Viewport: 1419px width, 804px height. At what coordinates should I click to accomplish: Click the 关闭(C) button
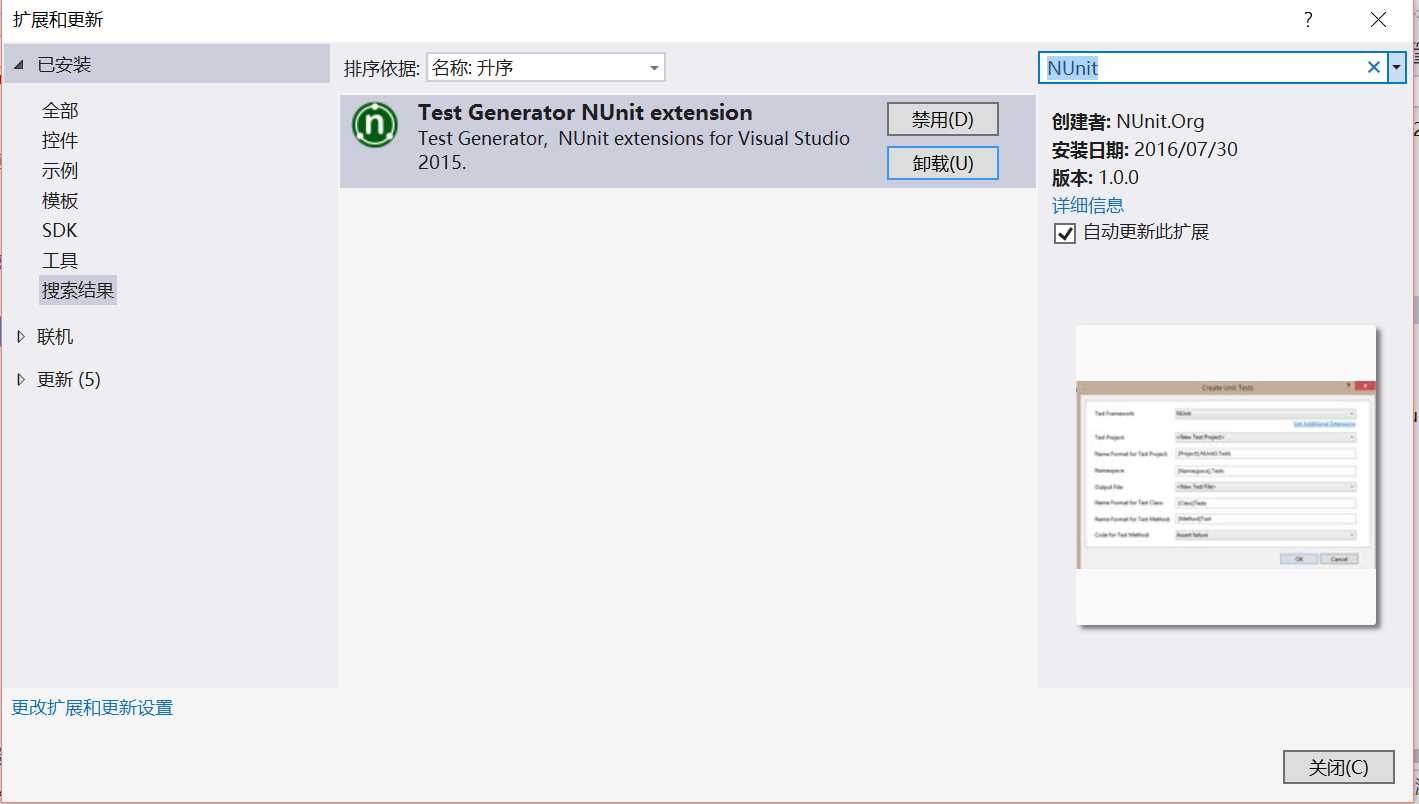tap(1339, 767)
